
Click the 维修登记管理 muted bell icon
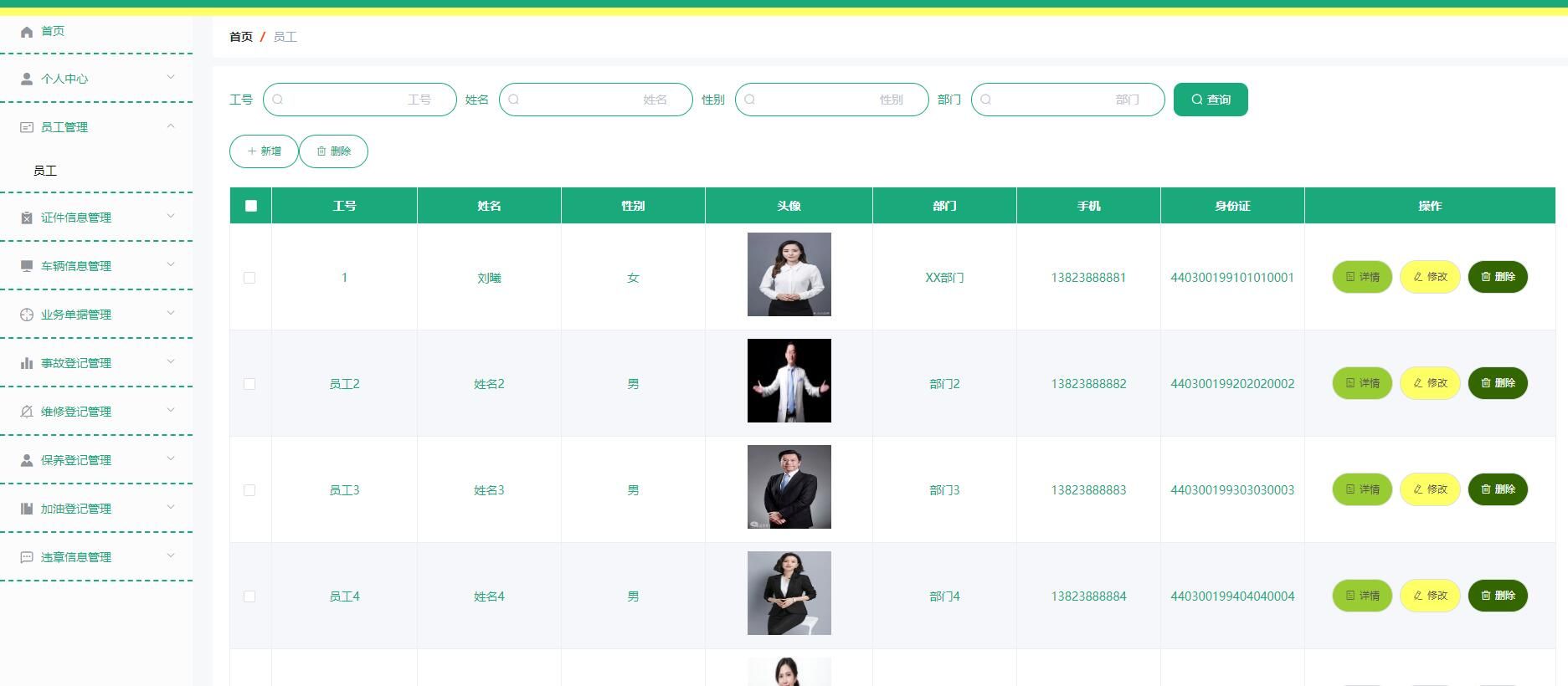tap(27, 412)
